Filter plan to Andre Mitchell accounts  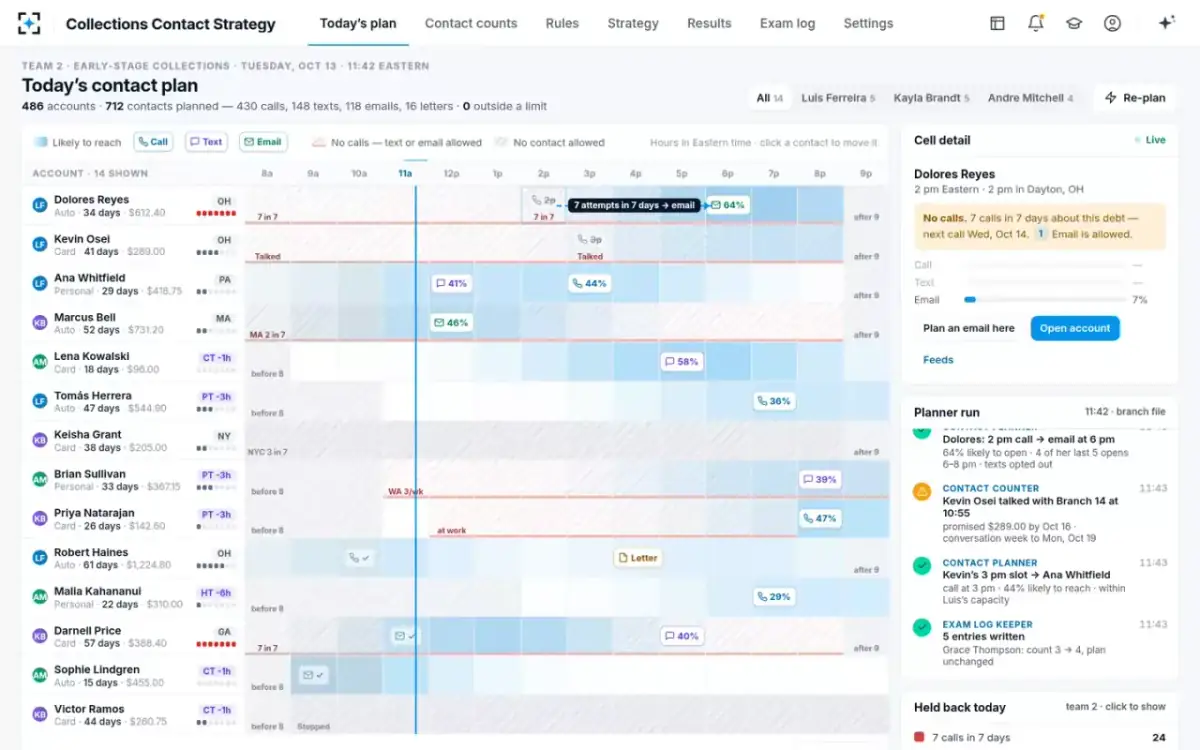pyautogui.click(x=1031, y=98)
